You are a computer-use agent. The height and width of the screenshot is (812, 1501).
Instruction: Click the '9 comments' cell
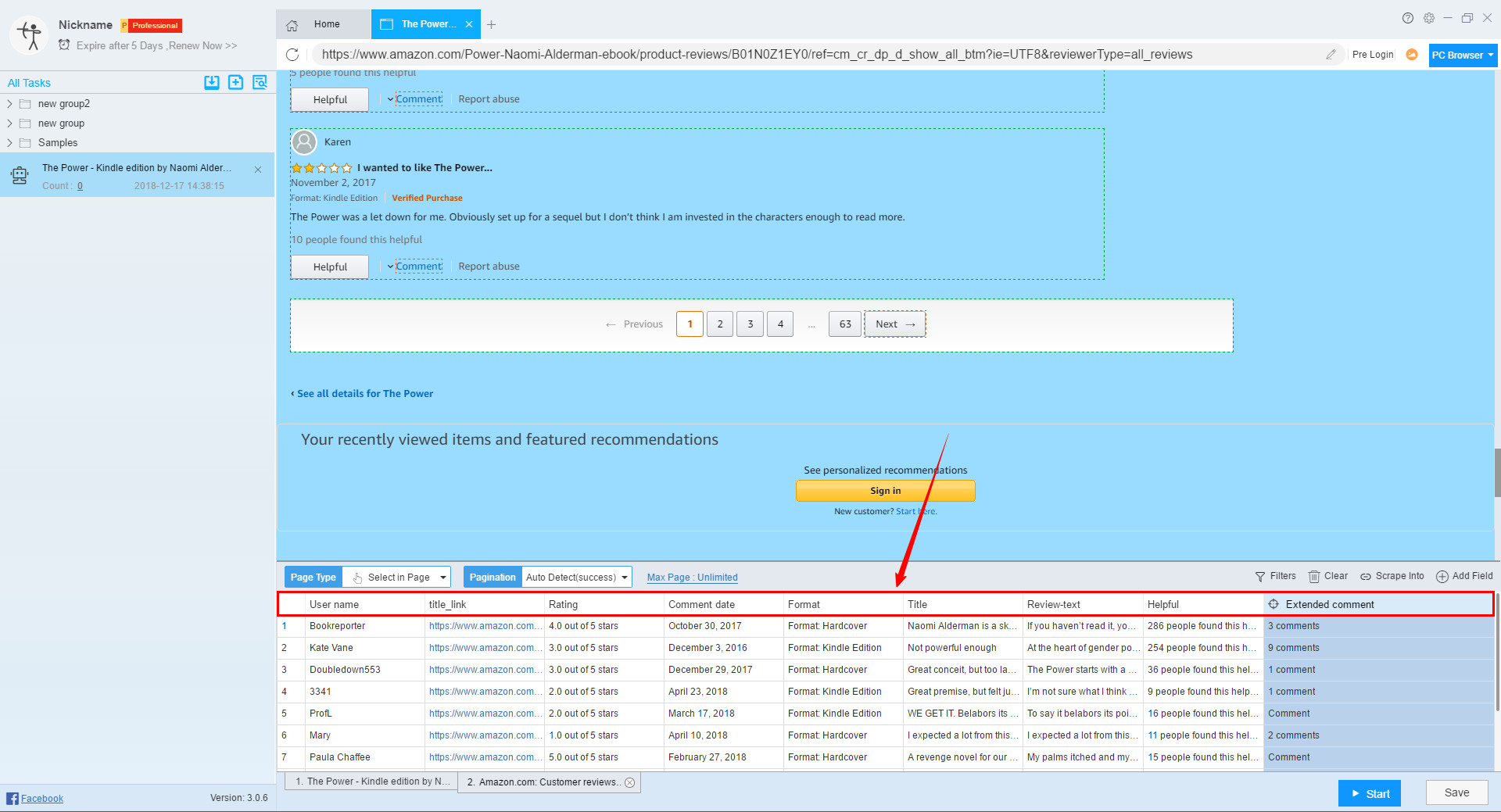1377,648
